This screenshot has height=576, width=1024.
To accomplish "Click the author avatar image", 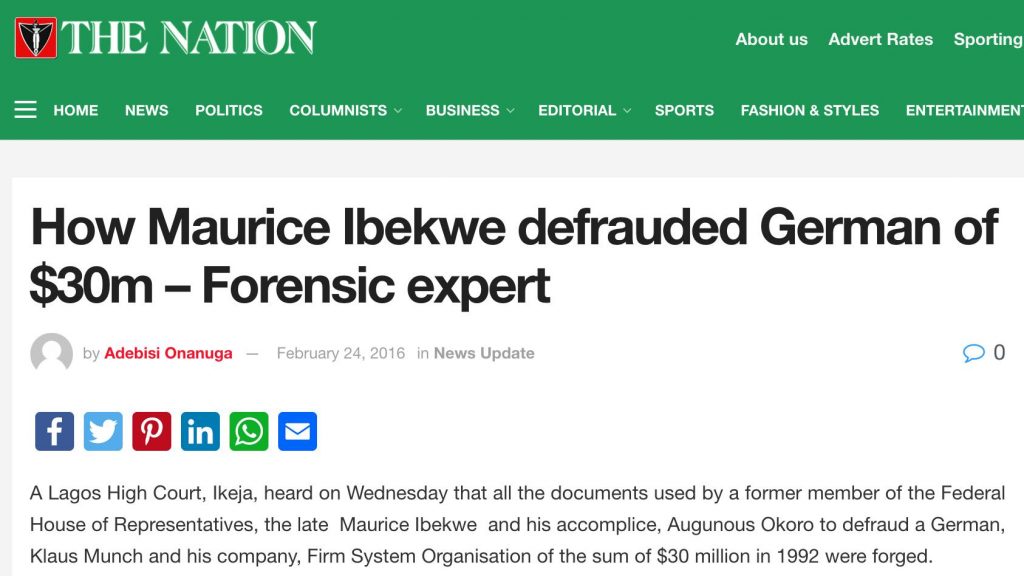I will tap(52, 353).
